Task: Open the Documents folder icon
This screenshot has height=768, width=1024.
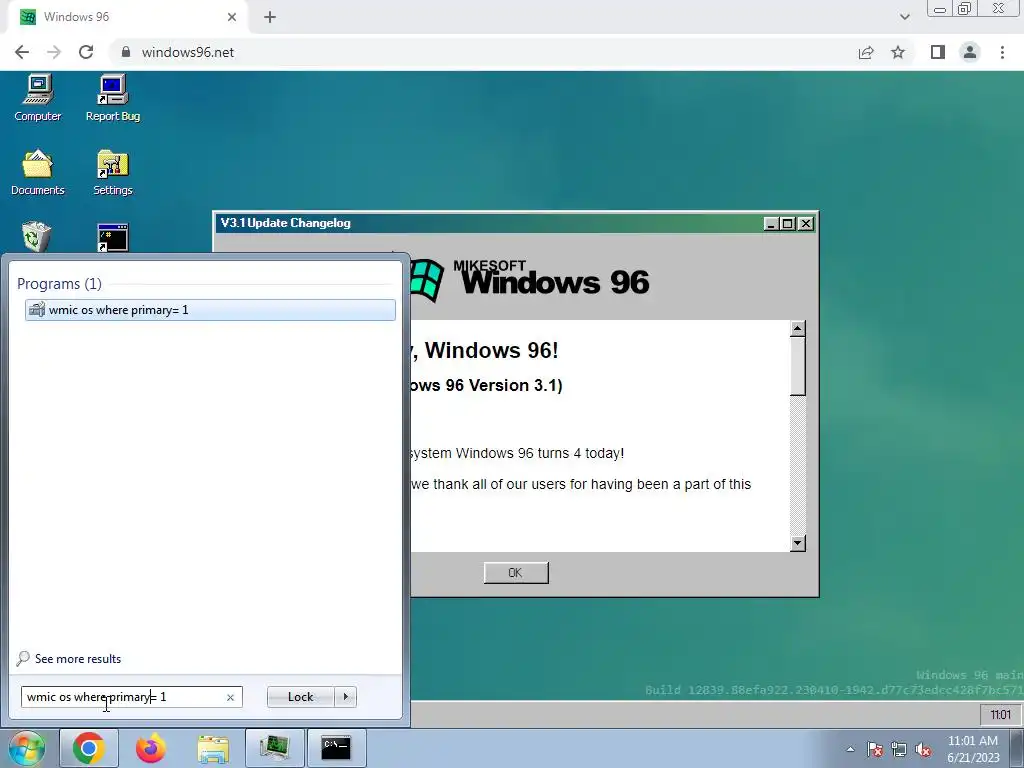Action: point(38,172)
